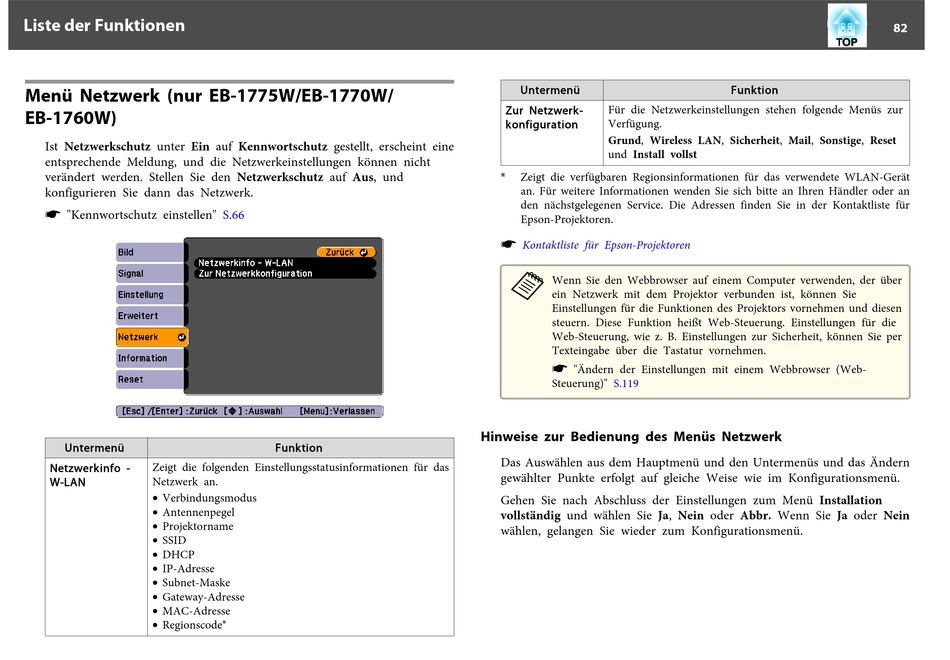Click the Antennenpegel list item
Image resolution: width=950 pixels, height=660 pixels.
pos(198,513)
